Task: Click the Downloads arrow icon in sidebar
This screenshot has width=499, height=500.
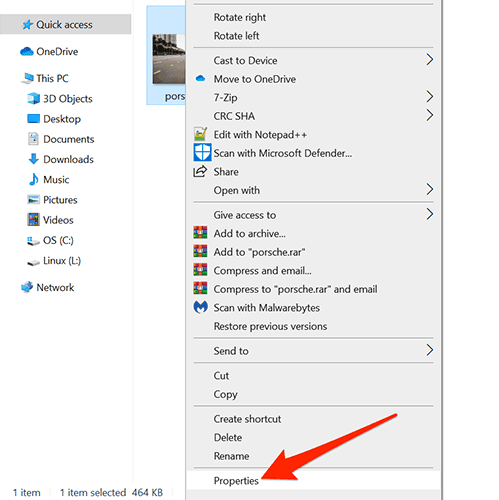Action: point(33,159)
